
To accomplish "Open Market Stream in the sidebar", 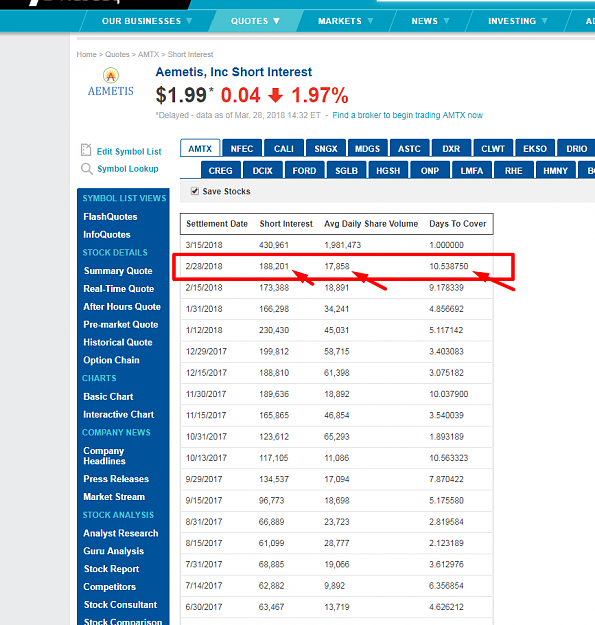I will coord(114,497).
